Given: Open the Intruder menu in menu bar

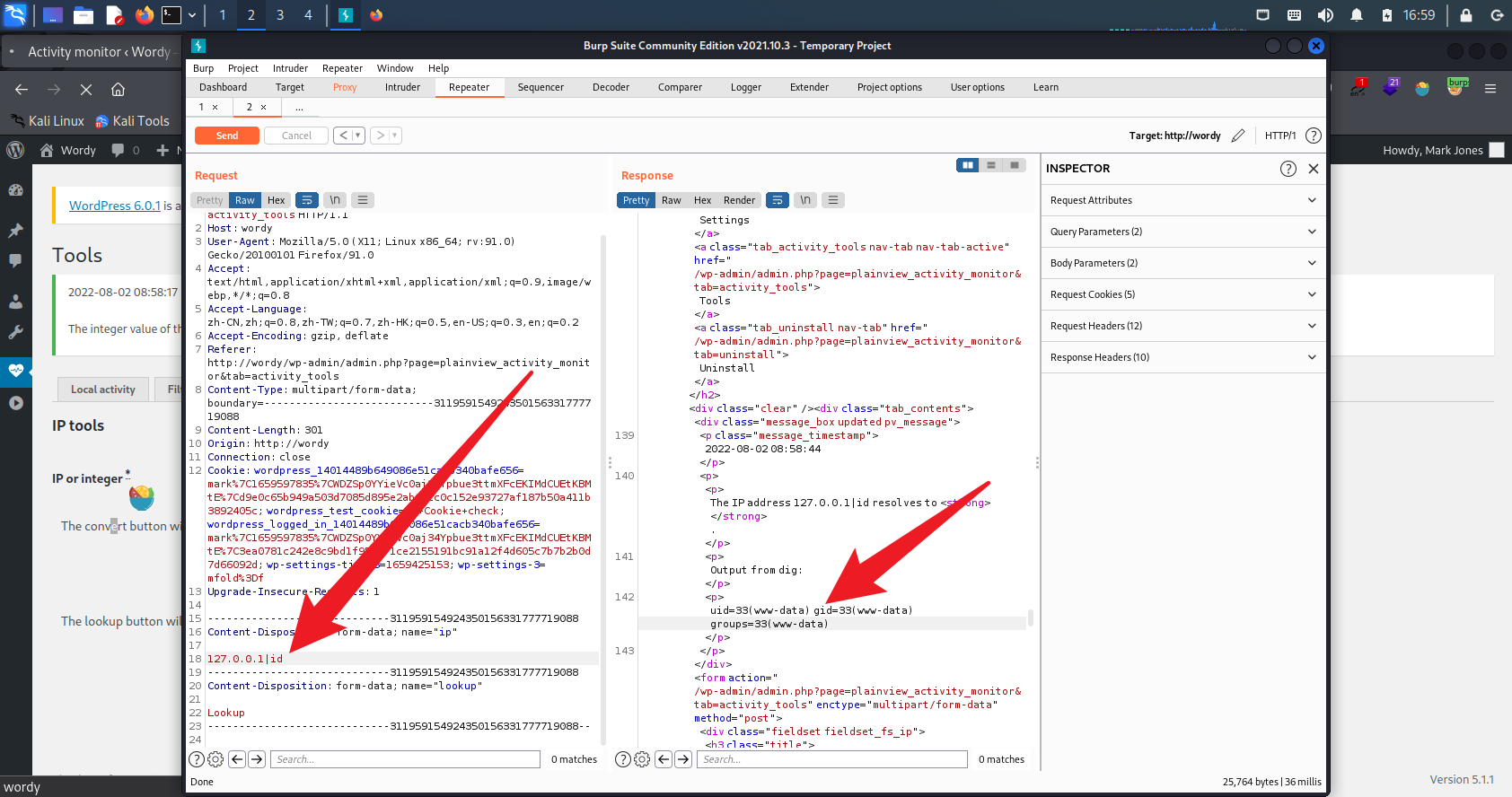Looking at the screenshot, I should [x=290, y=68].
